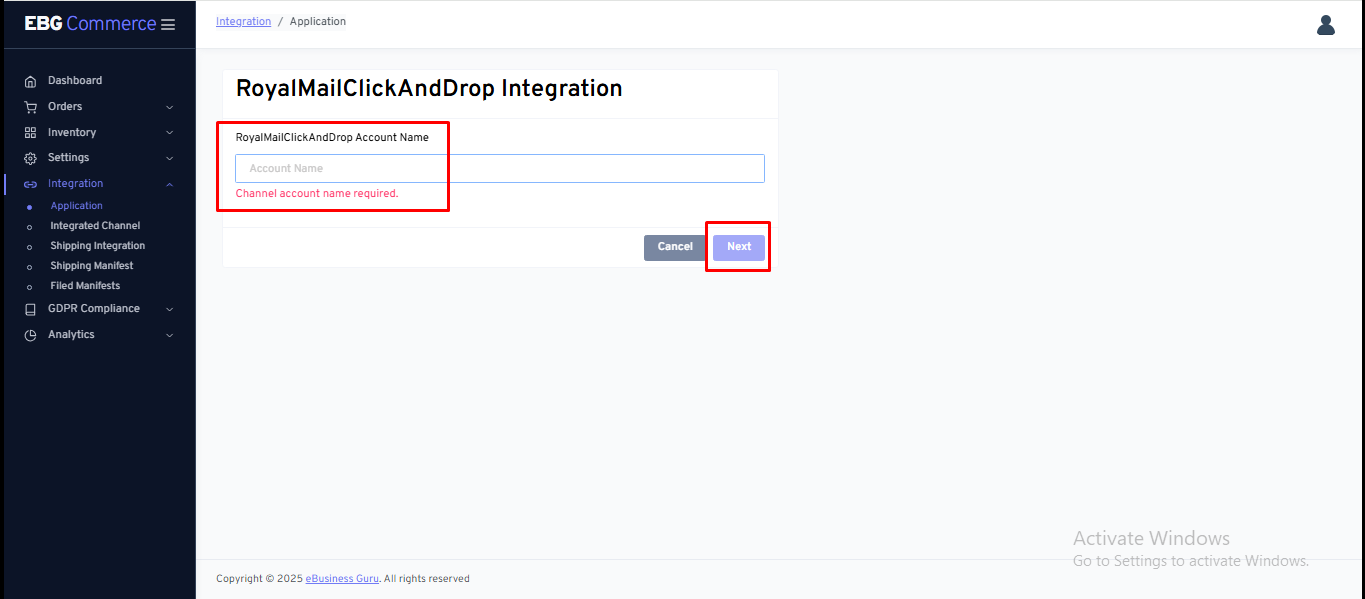
Task: Click the Dashboard home icon
Action: pyautogui.click(x=30, y=81)
